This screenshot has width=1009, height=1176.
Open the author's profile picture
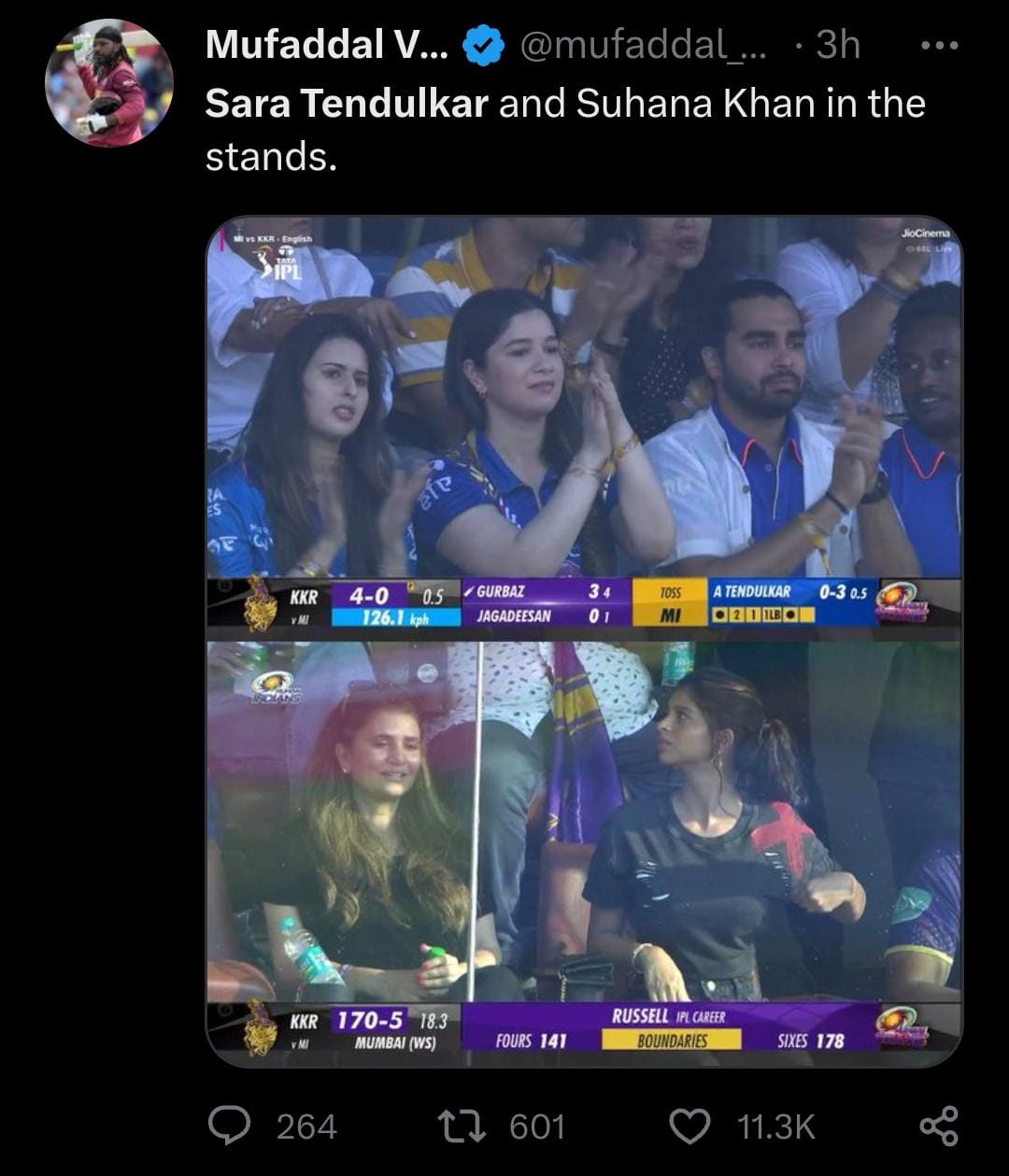109,82
